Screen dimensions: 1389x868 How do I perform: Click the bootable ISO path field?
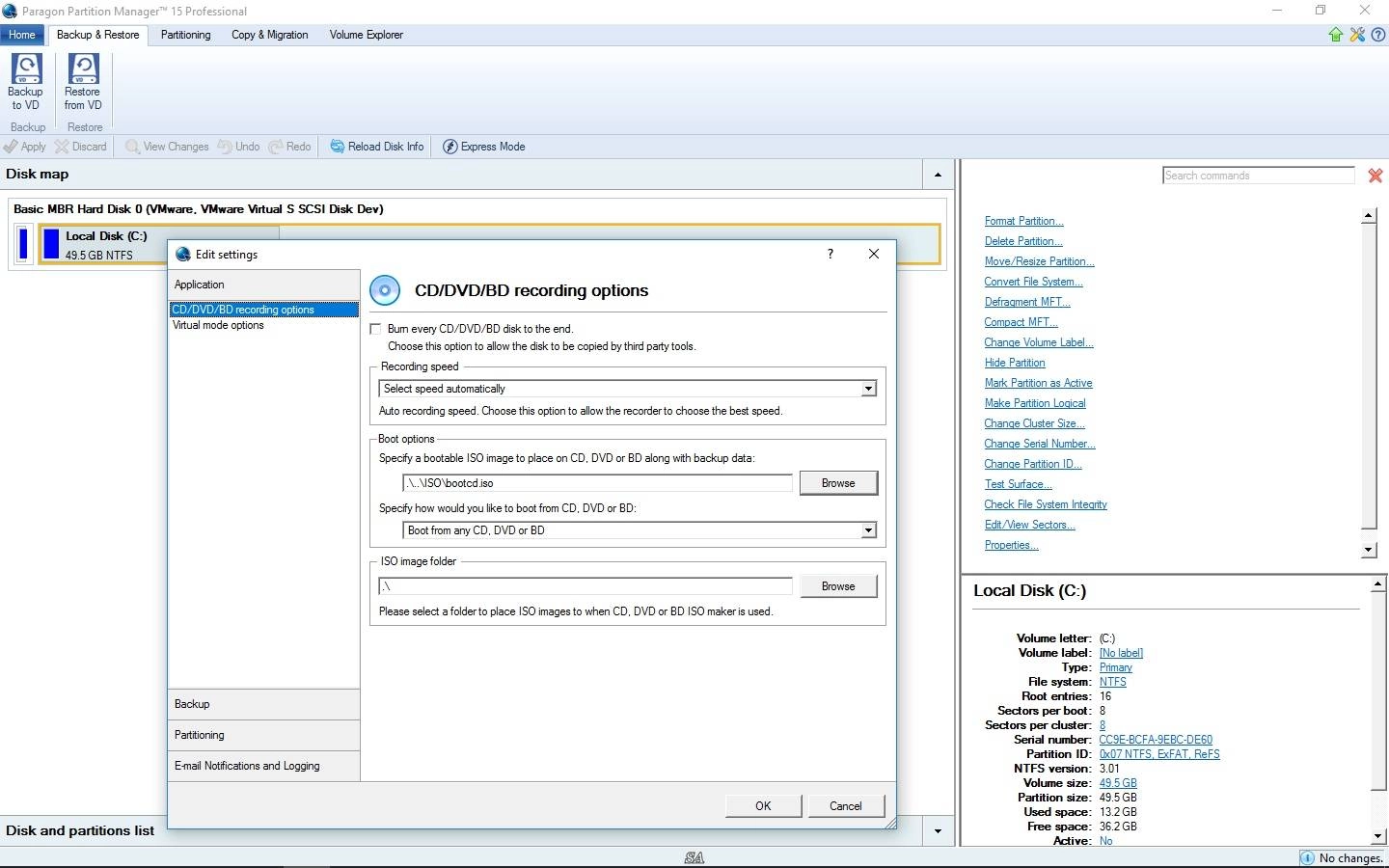(597, 483)
